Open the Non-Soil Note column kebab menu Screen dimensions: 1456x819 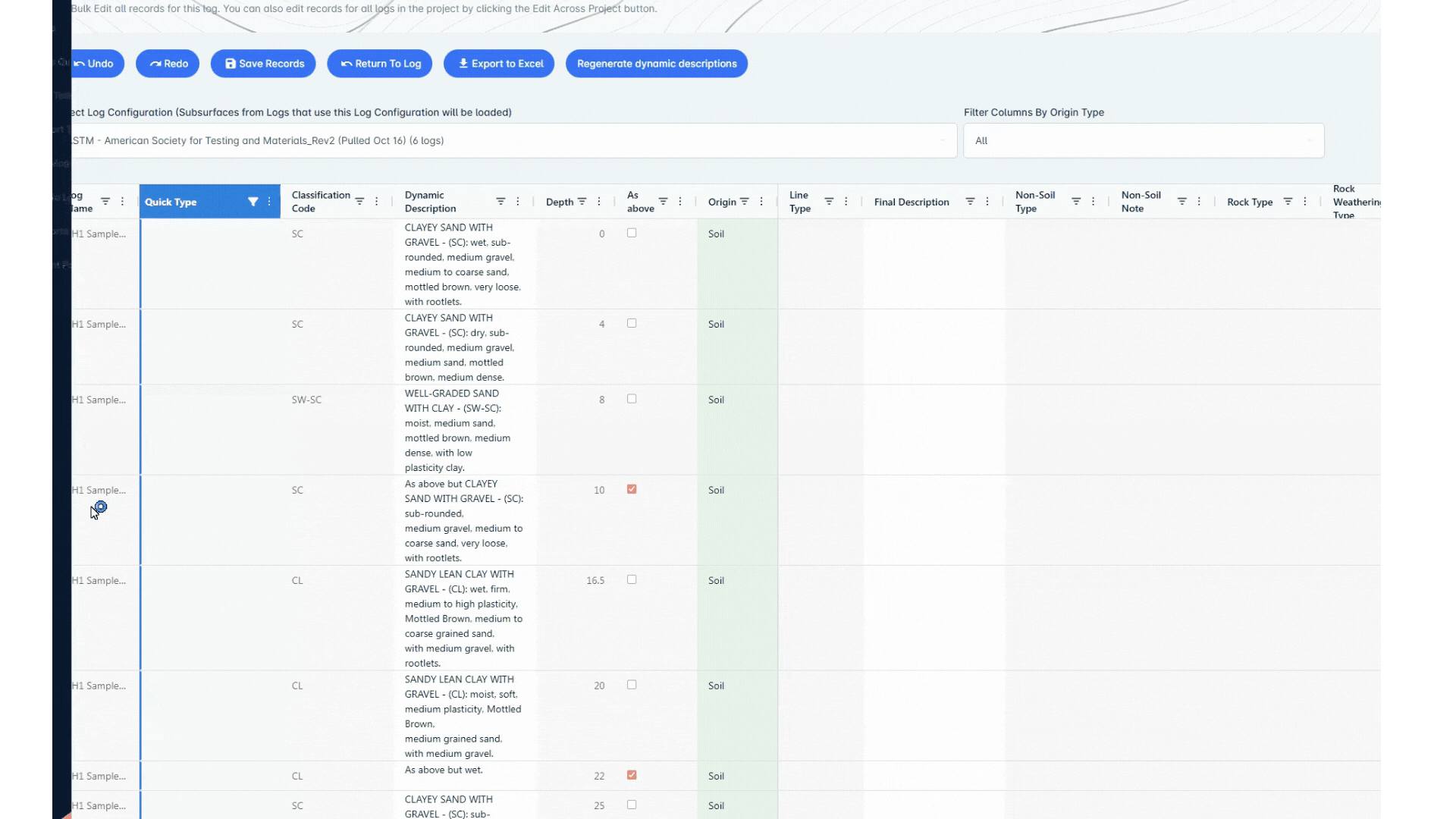pos(1198,201)
